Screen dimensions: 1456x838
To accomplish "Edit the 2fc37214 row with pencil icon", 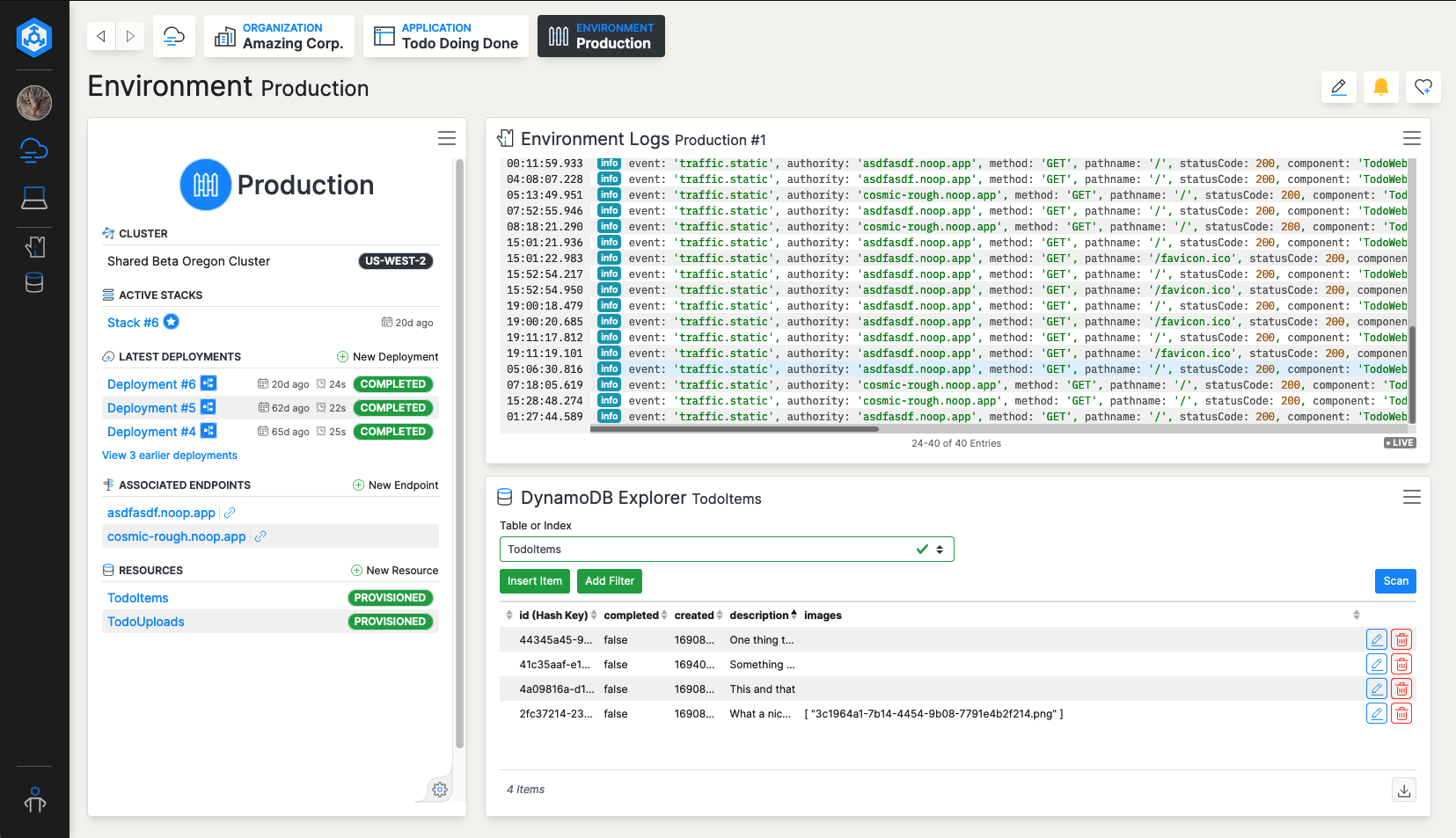I will point(1377,714).
